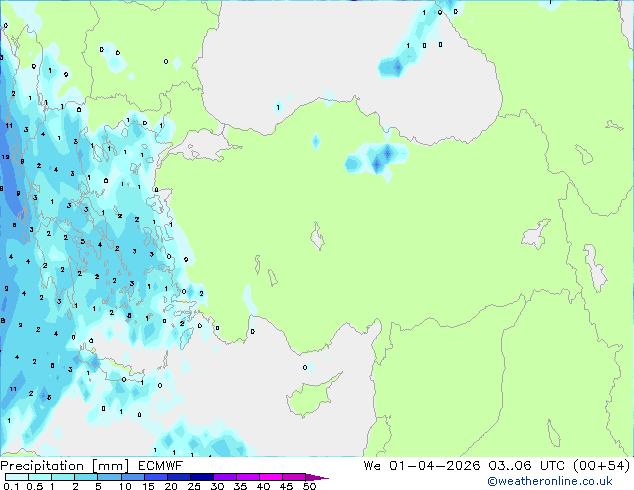Click the 45–50 mm legend color box

tap(294, 477)
